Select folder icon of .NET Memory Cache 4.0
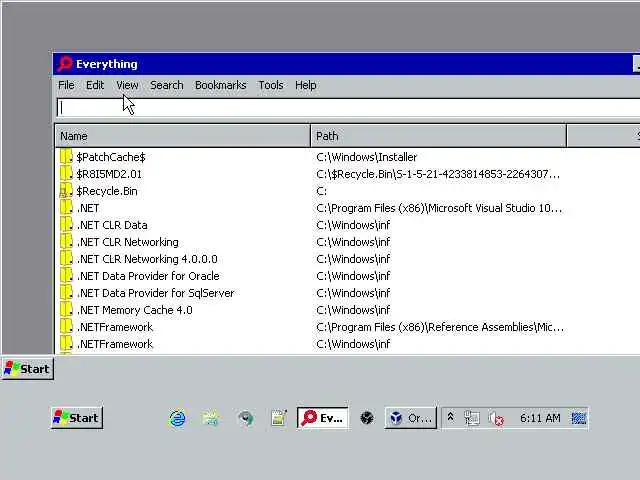This screenshot has height=480, width=640. (66, 310)
